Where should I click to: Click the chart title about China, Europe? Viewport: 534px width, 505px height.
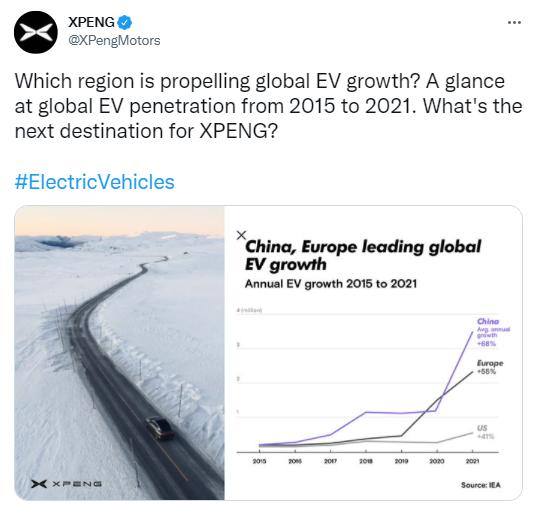363,255
